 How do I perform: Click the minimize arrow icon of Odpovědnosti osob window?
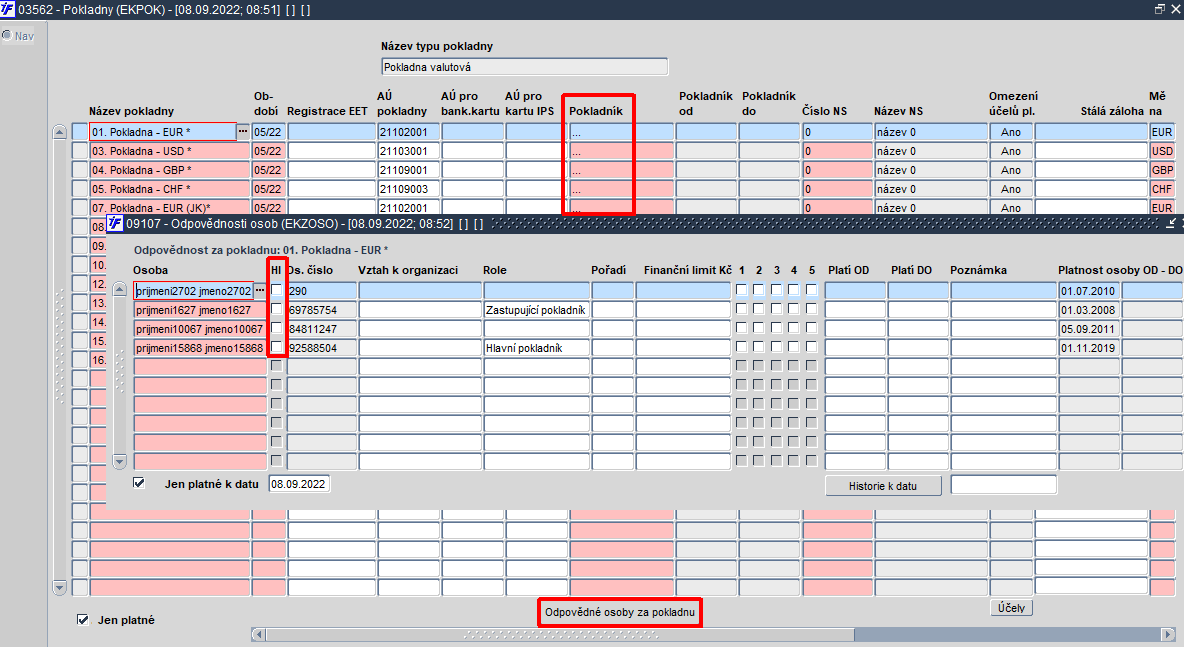pyautogui.click(x=1171, y=223)
